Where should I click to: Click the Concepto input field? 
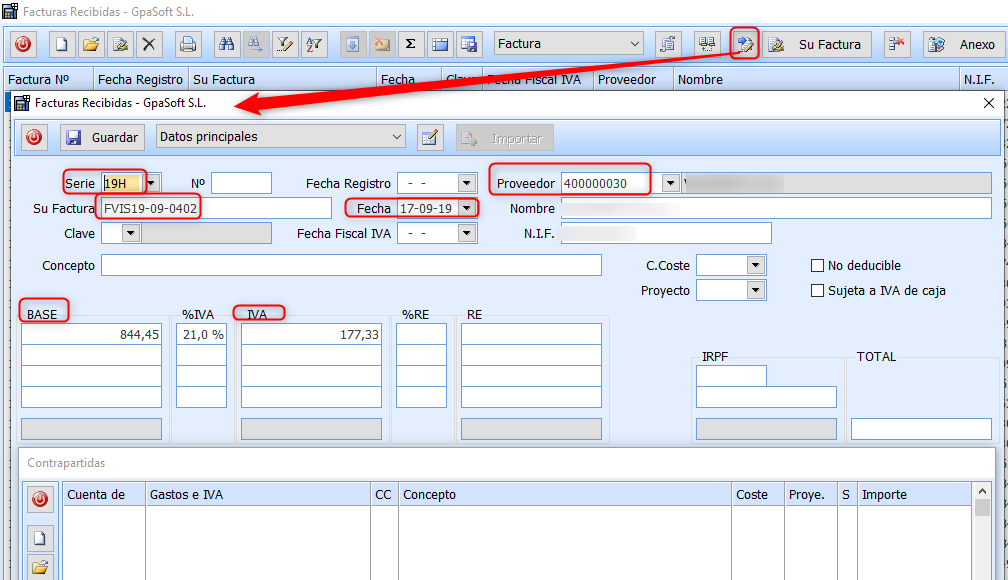point(351,265)
